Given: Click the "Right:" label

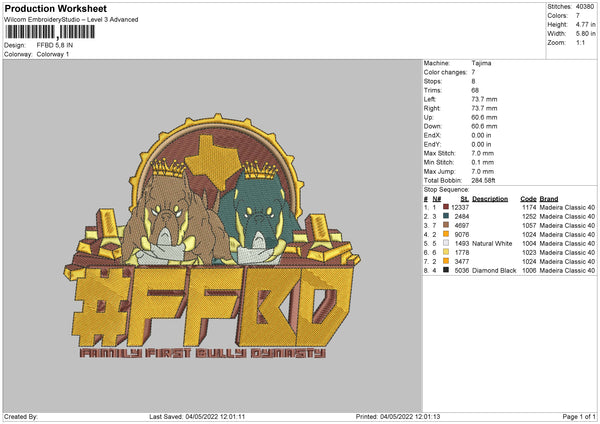Looking at the screenshot, I should pyautogui.click(x=432, y=108).
